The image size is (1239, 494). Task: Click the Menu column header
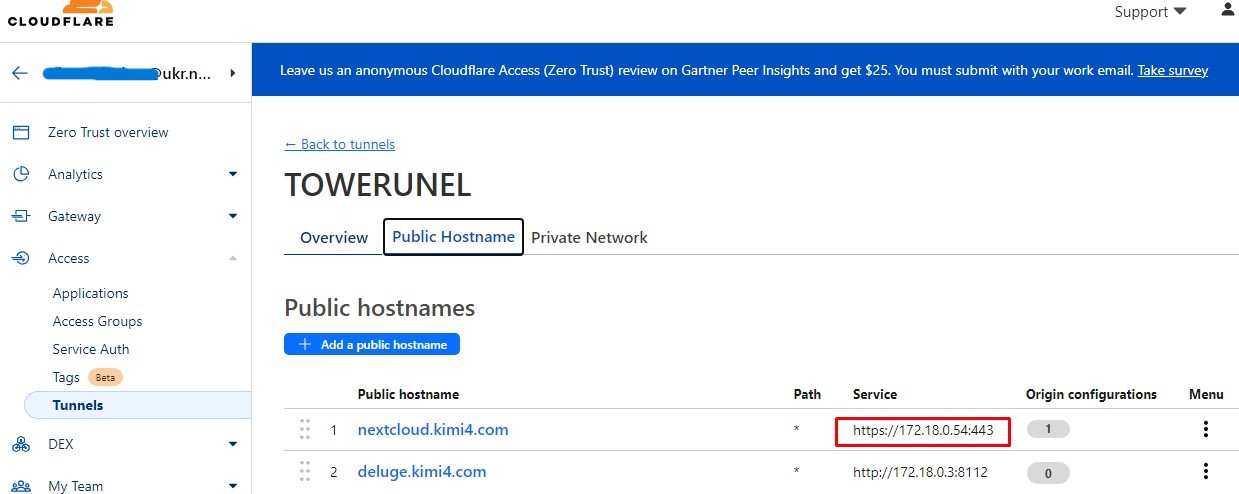click(1206, 394)
